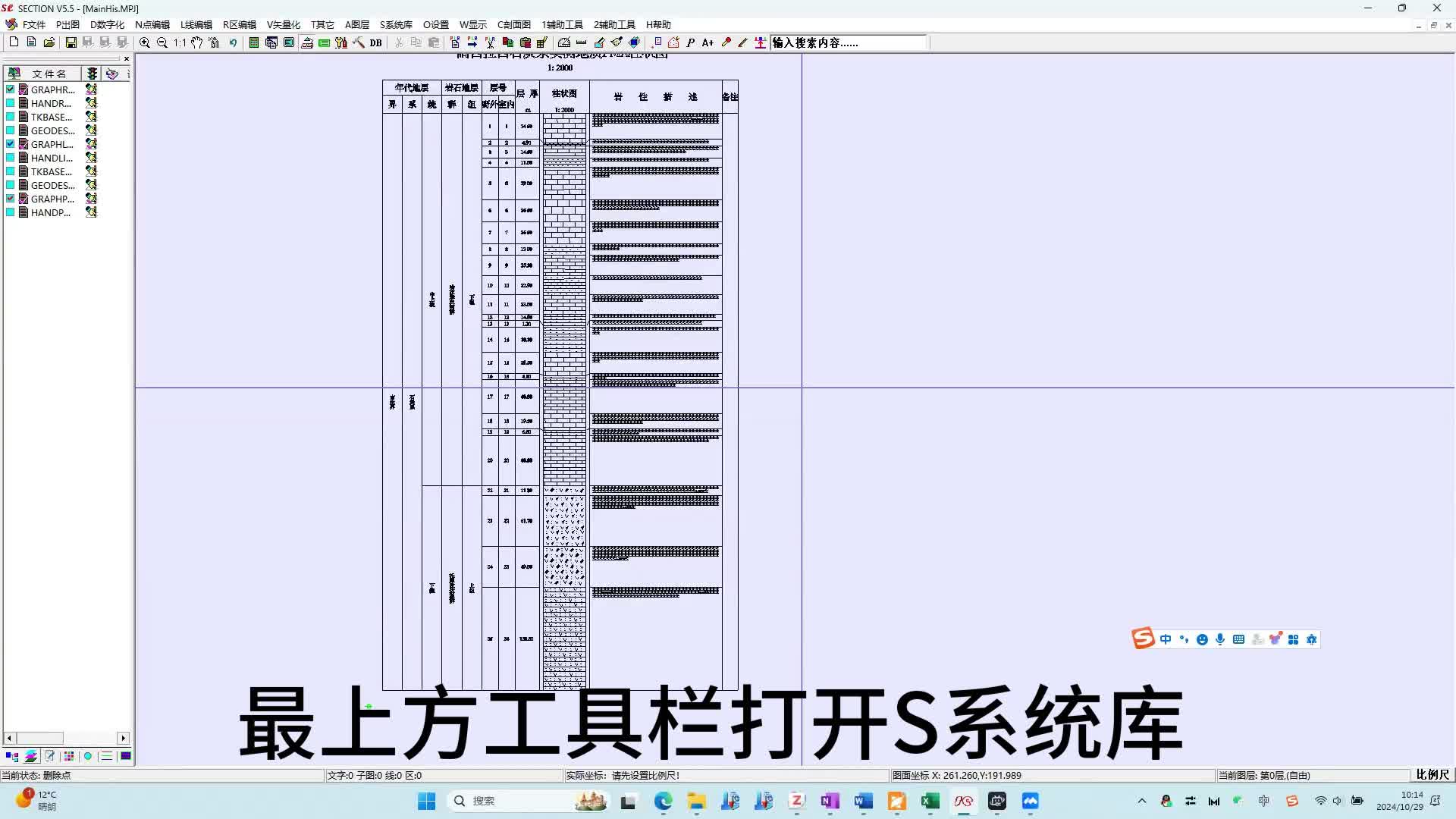Close the file list side panel

click(127, 58)
